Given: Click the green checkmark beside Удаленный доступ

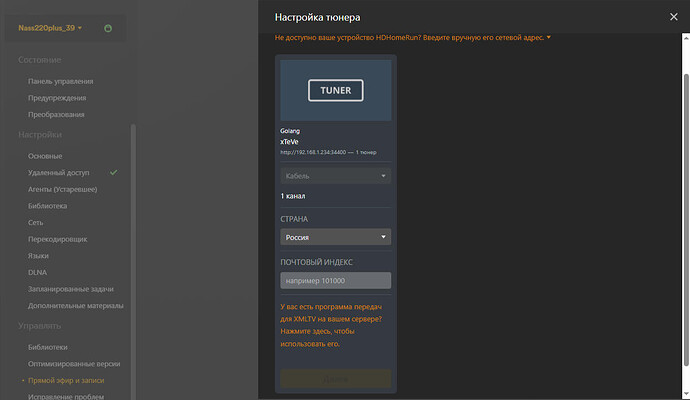Looking at the screenshot, I should click(x=114, y=172).
